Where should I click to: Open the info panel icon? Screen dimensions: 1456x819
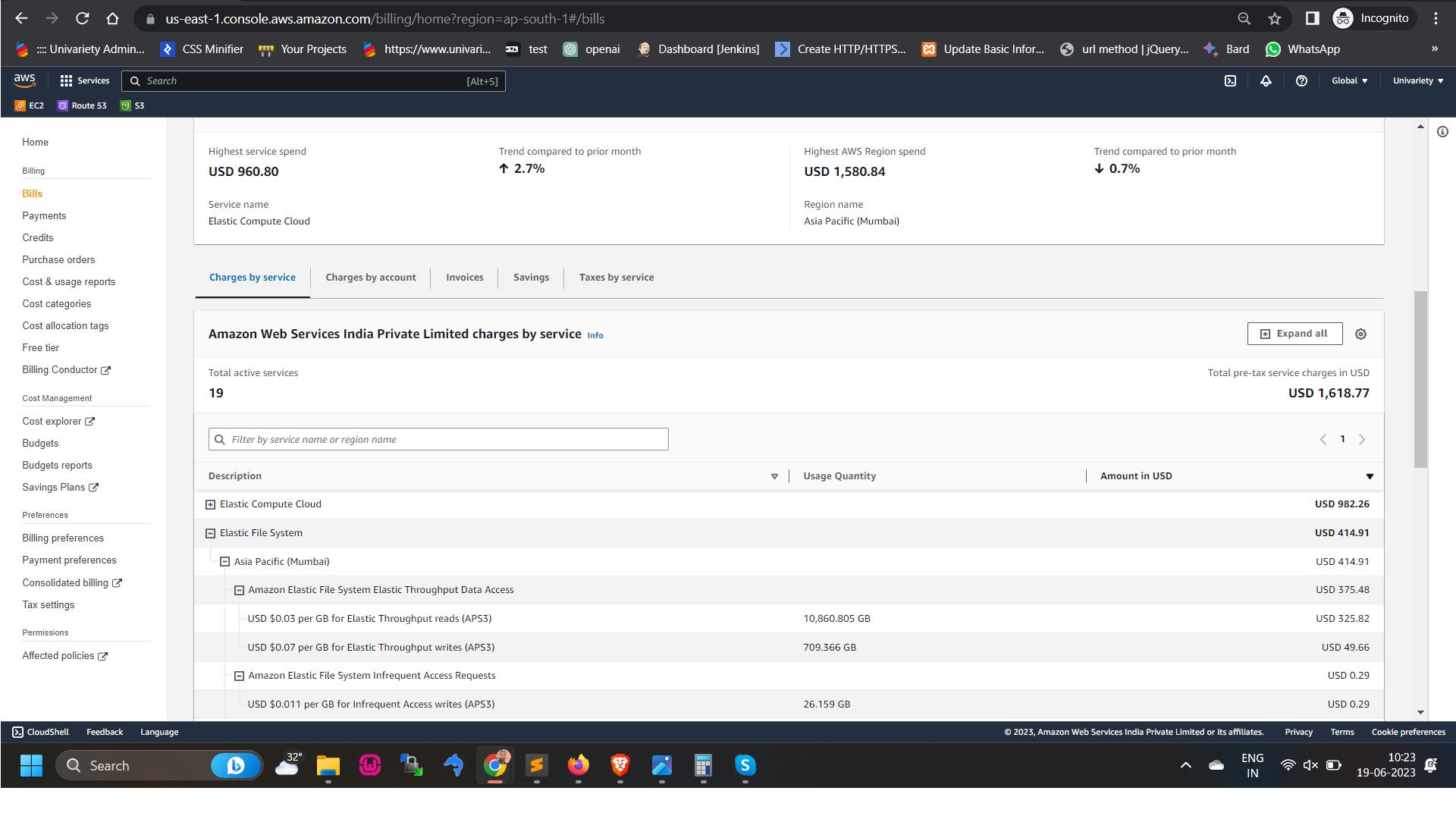pos(1442,132)
